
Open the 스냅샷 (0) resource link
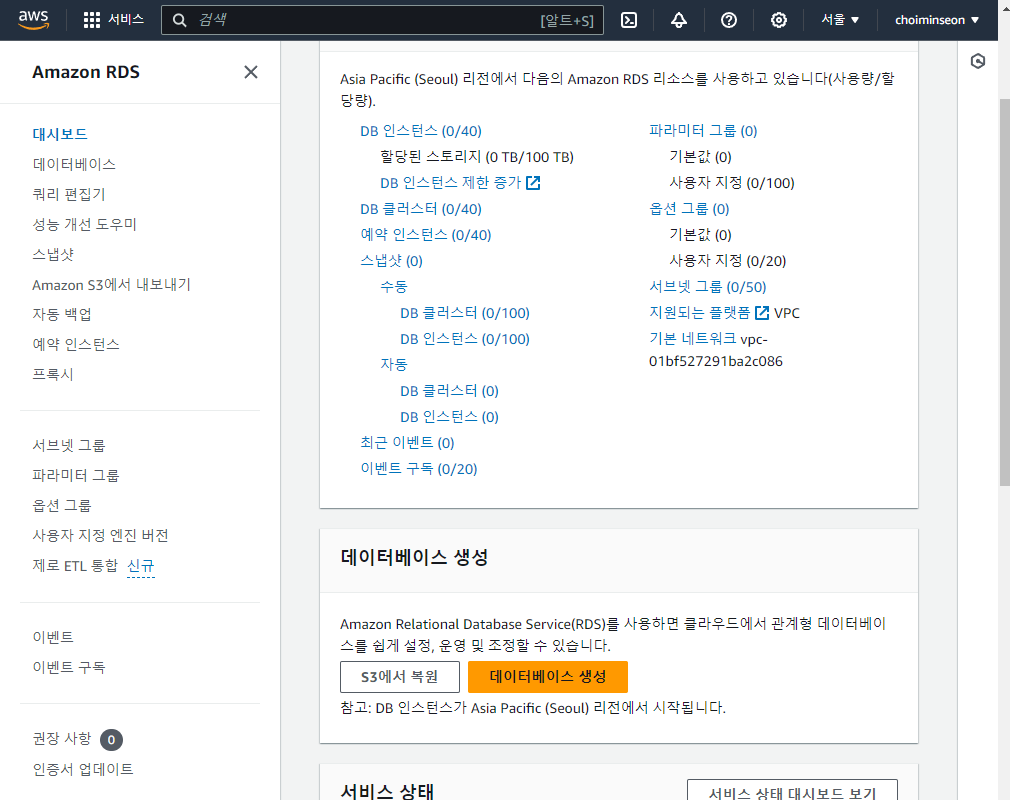[x=391, y=261]
